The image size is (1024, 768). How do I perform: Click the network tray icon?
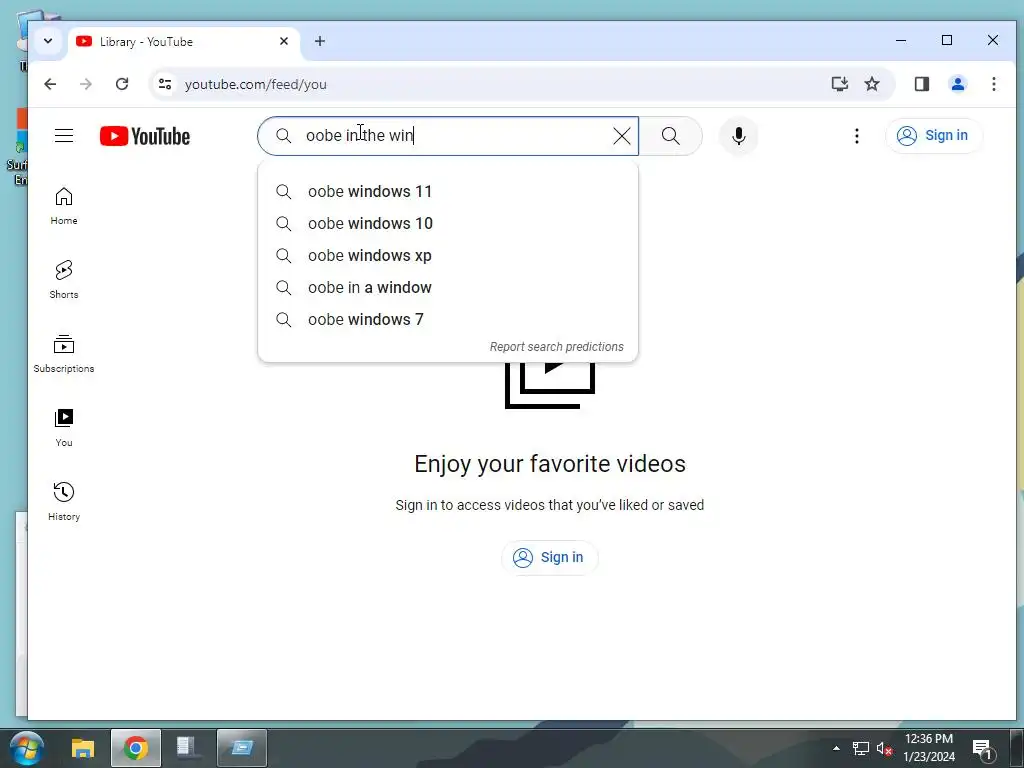pos(861,748)
